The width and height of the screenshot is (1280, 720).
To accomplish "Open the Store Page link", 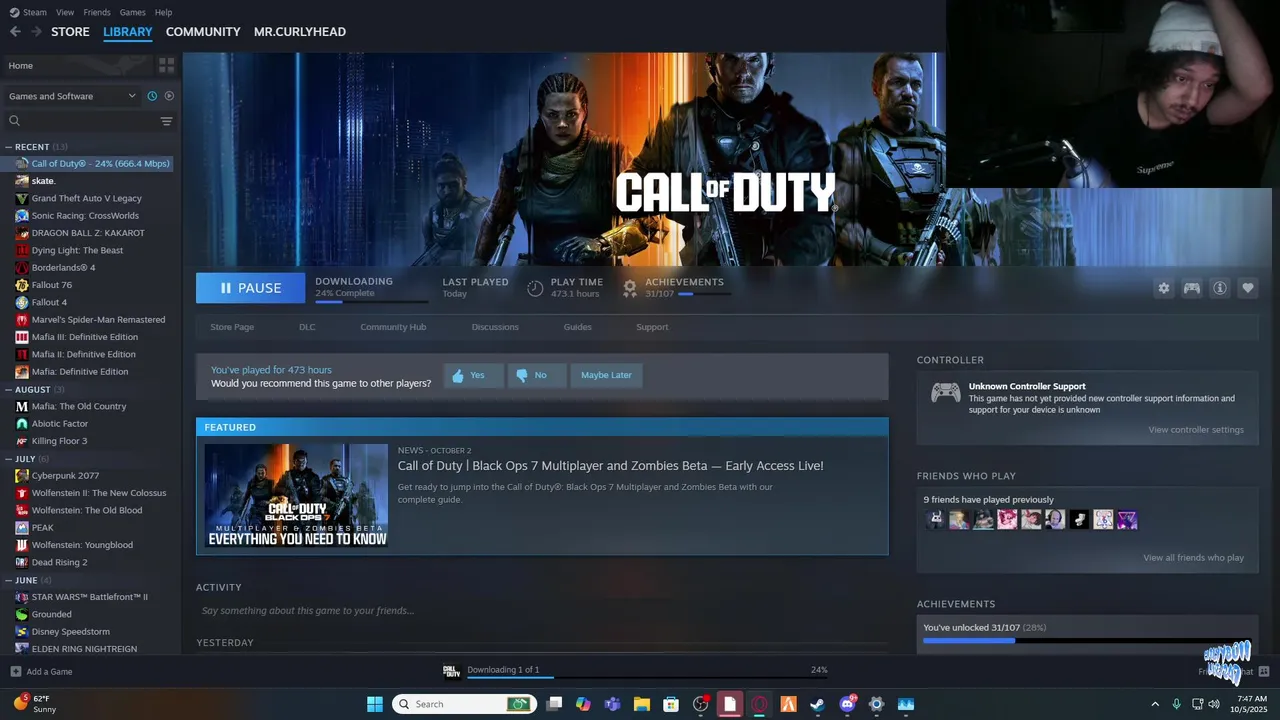I will click(x=232, y=327).
